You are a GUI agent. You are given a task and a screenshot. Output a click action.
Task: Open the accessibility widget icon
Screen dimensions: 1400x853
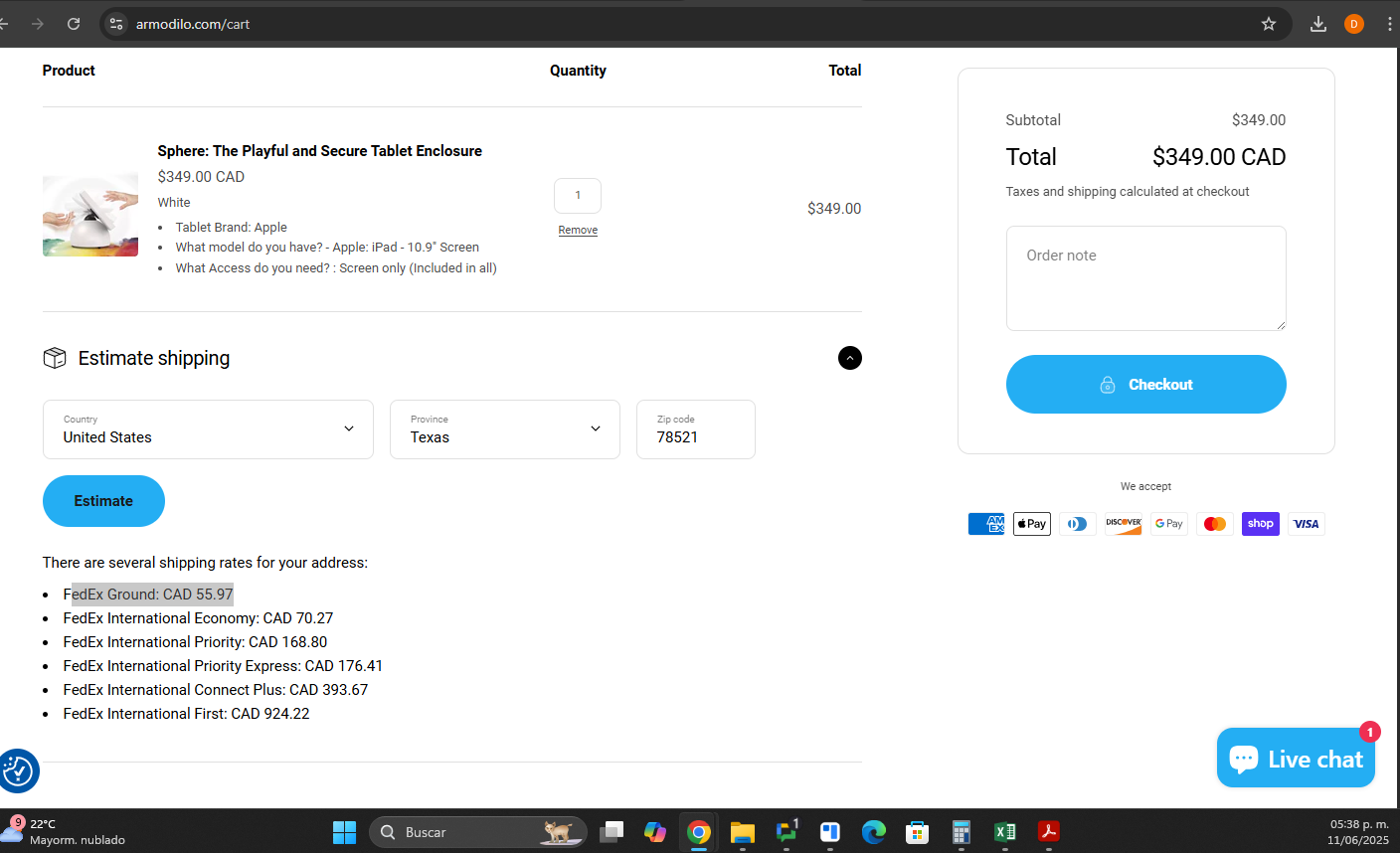click(x=18, y=770)
